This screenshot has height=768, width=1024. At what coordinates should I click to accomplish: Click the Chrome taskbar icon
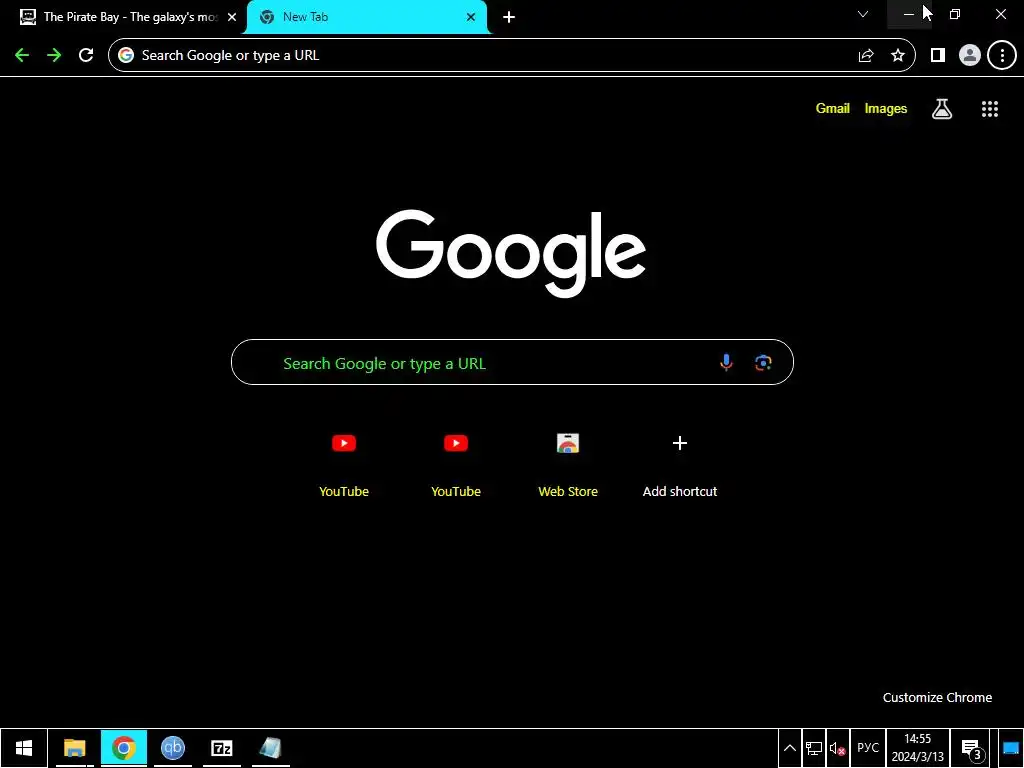coord(123,748)
